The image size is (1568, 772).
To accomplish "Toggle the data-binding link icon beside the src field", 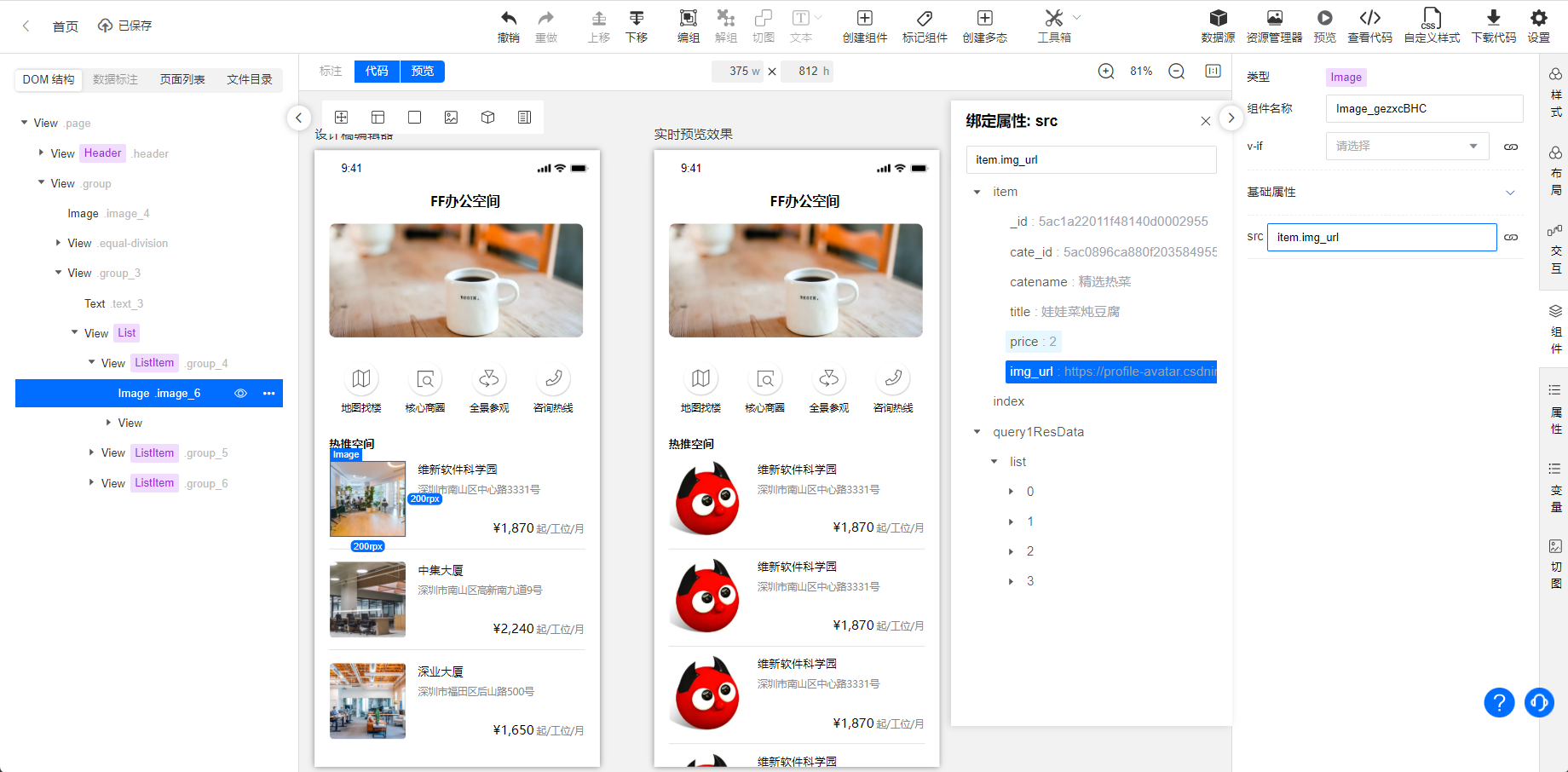I will [x=1511, y=237].
